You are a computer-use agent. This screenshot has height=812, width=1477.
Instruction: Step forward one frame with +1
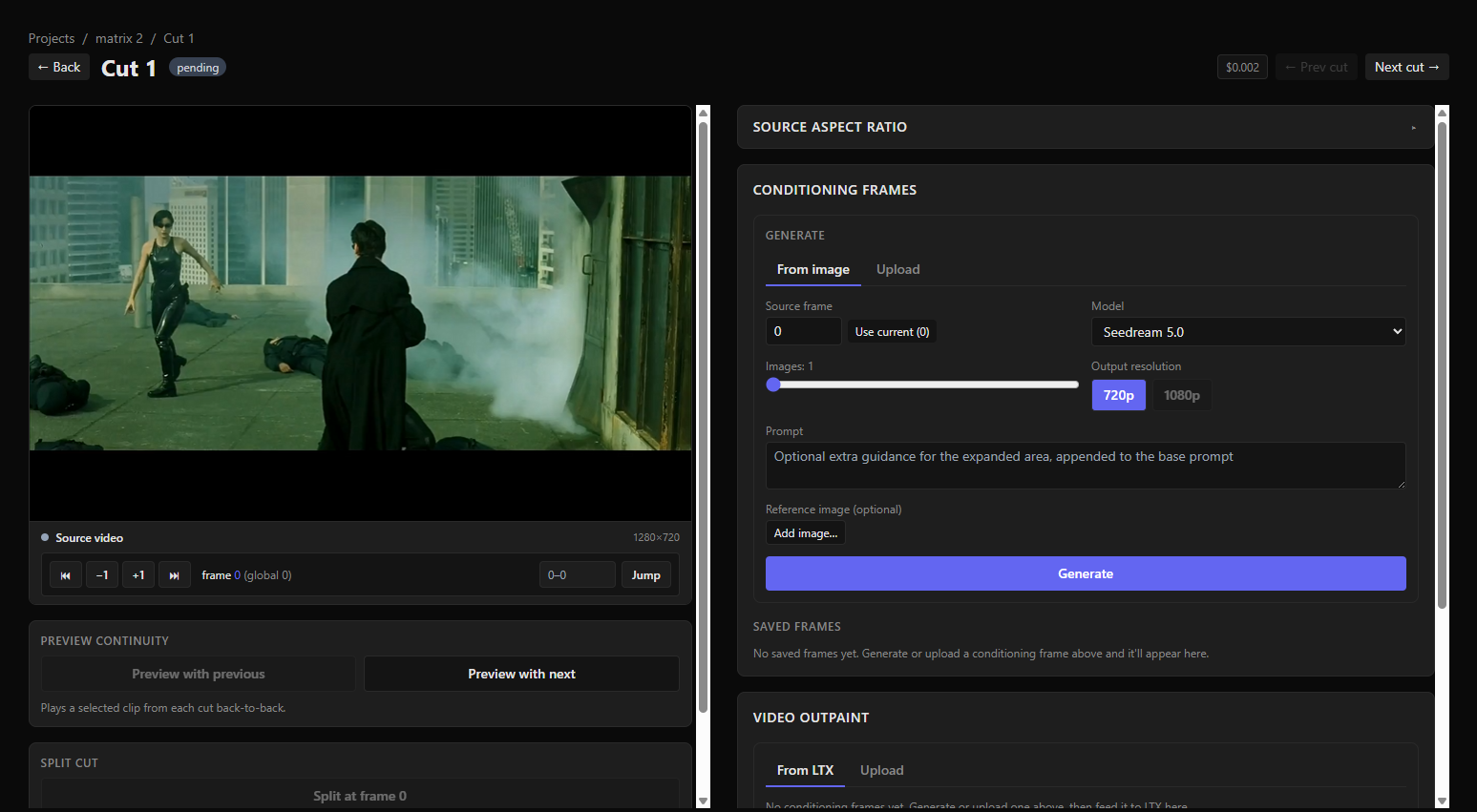point(138,575)
